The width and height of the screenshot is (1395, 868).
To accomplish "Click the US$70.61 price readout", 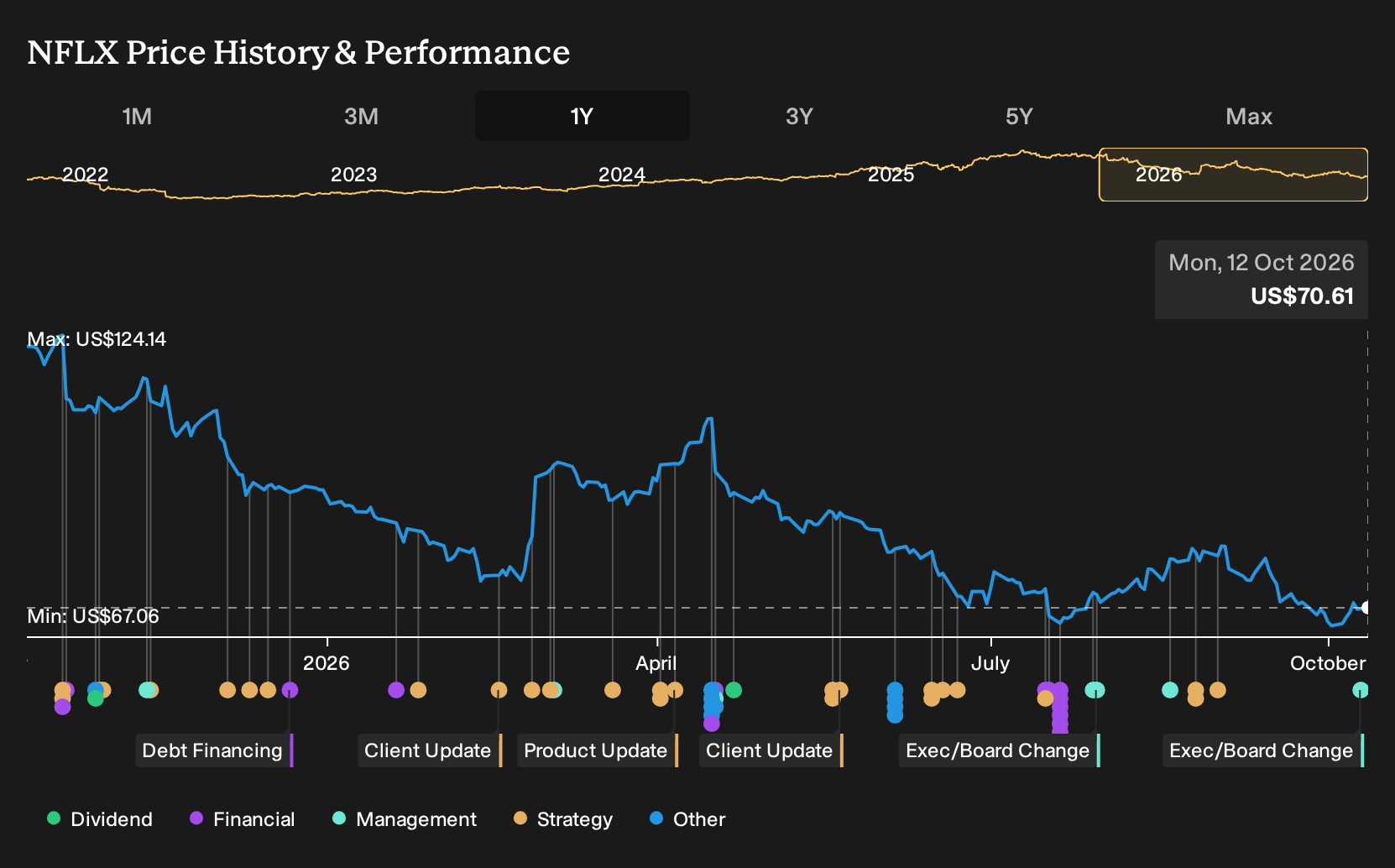I will coord(1302,296).
